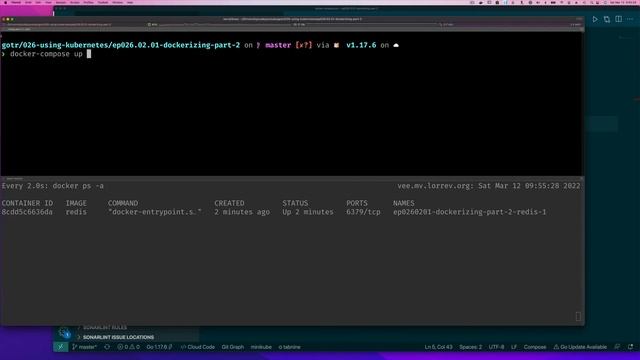Click the close button of the terminal window

coord(4,19)
